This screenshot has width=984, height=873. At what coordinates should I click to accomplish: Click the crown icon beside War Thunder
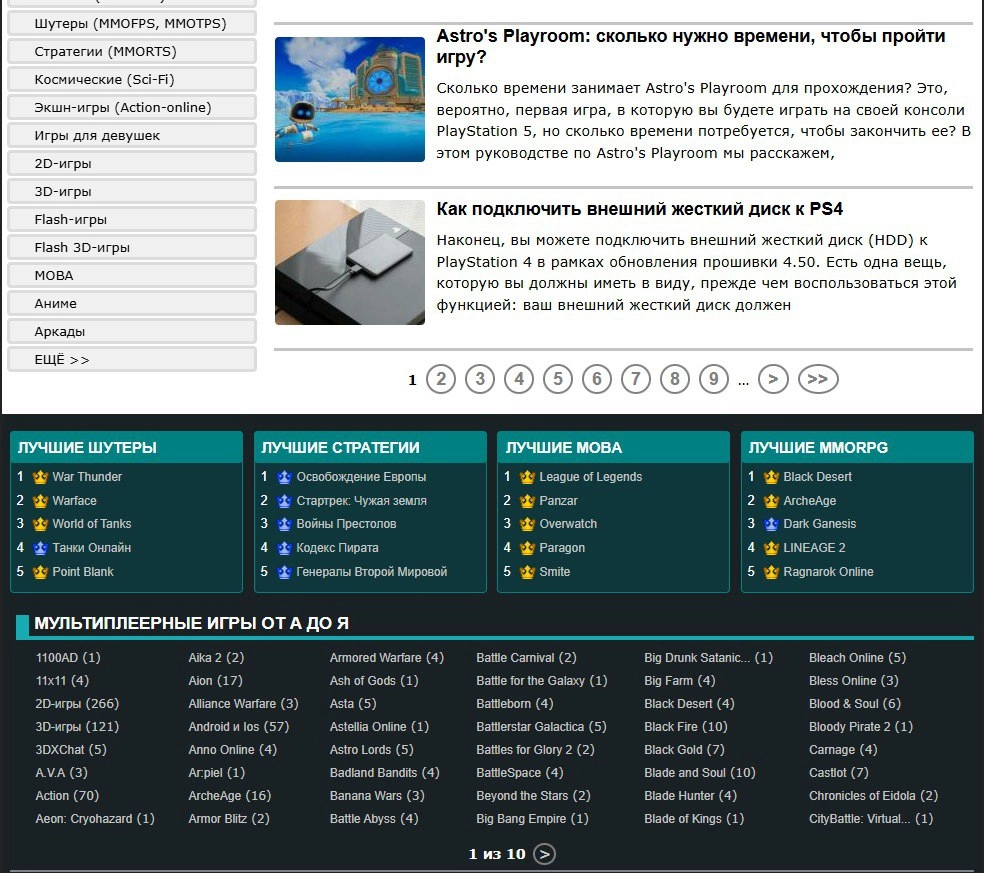(x=40, y=477)
